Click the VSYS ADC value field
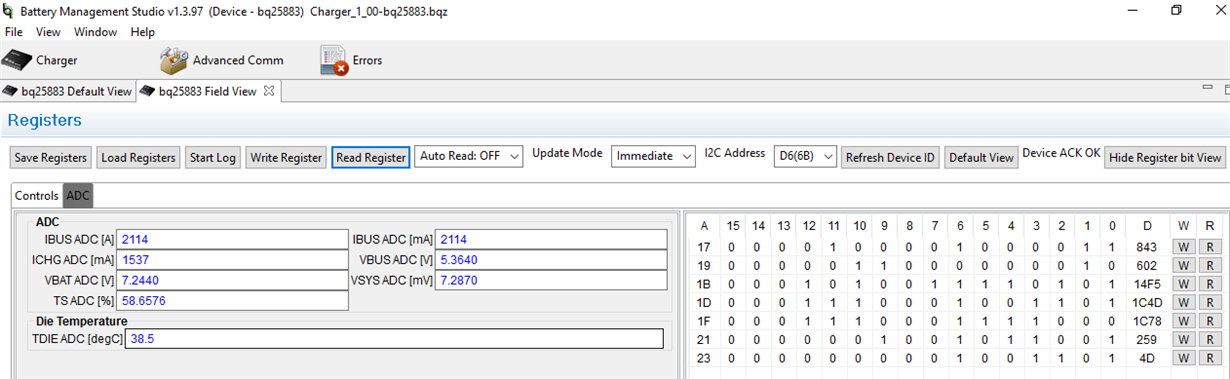This screenshot has width=1230, height=379. [x=551, y=280]
